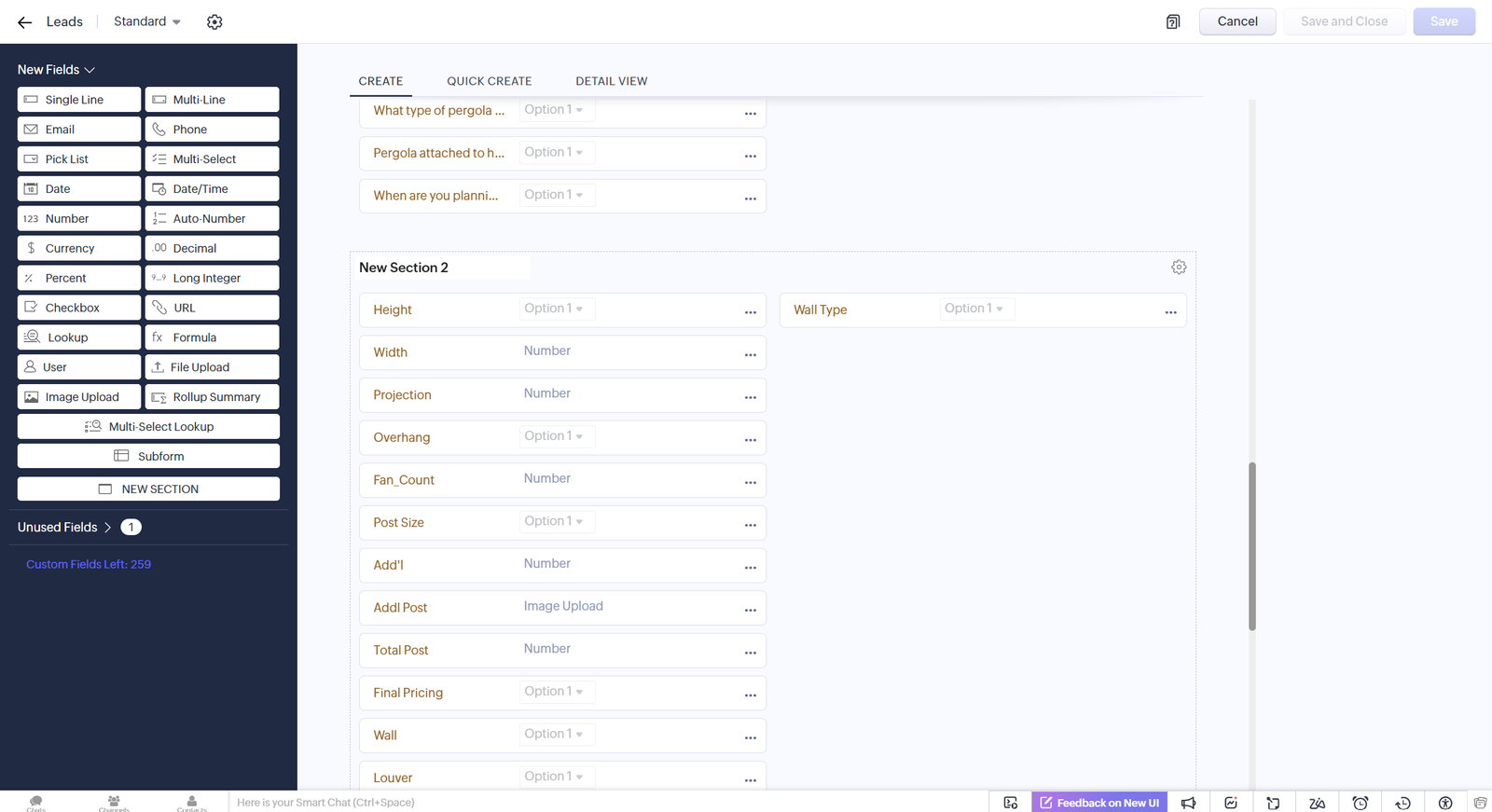Open the Standard layout dropdown

coord(147,21)
